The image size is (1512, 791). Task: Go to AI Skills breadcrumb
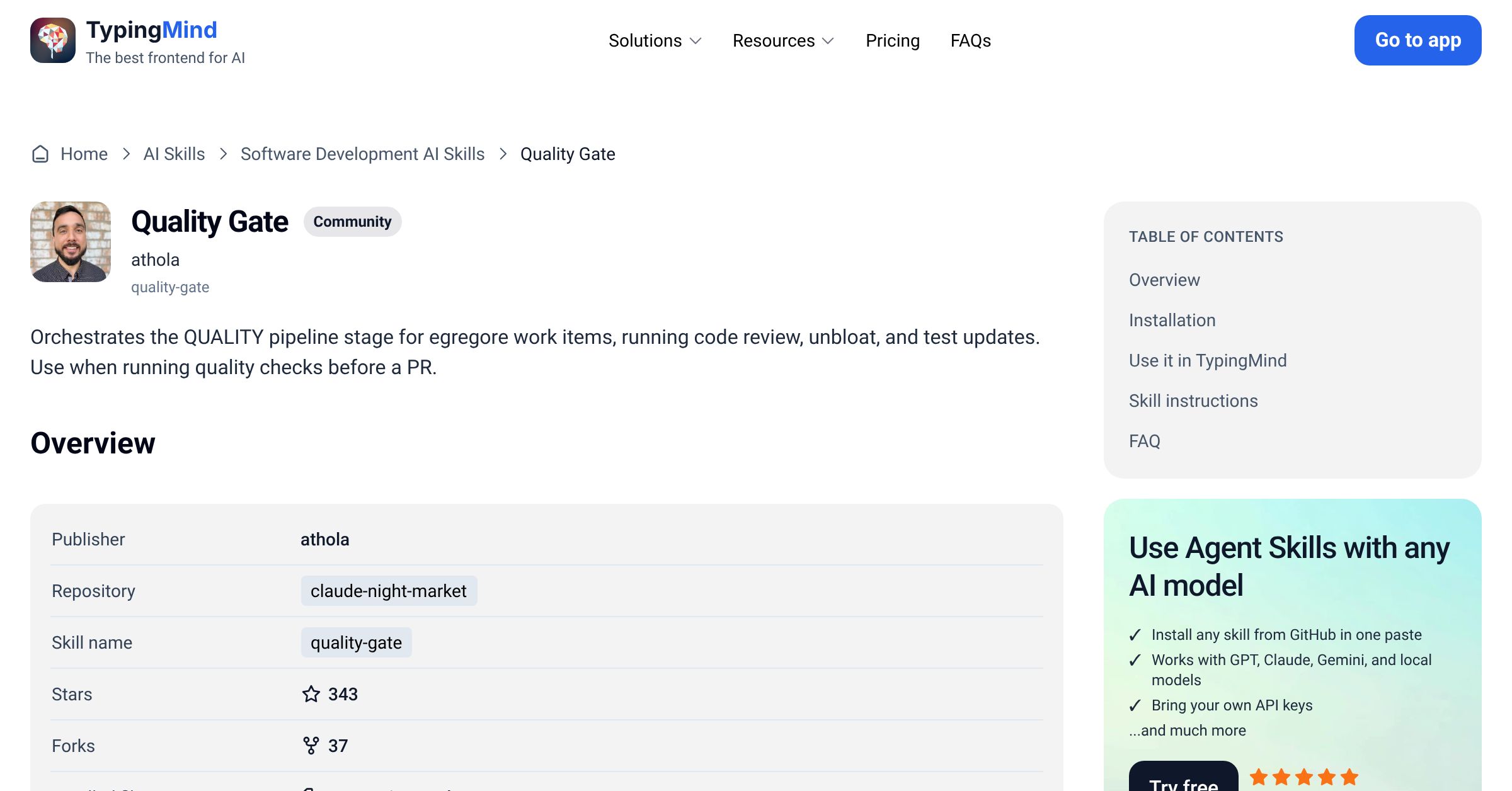point(174,154)
